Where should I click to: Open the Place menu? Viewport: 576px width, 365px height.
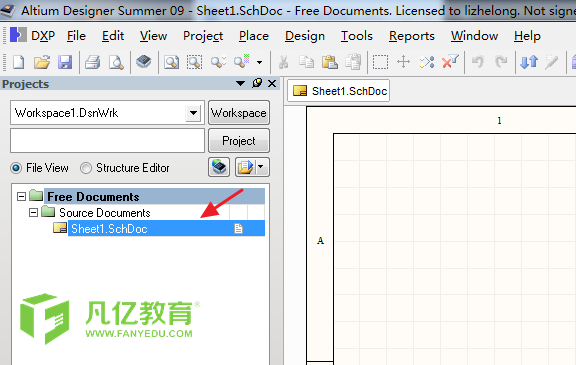point(254,36)
